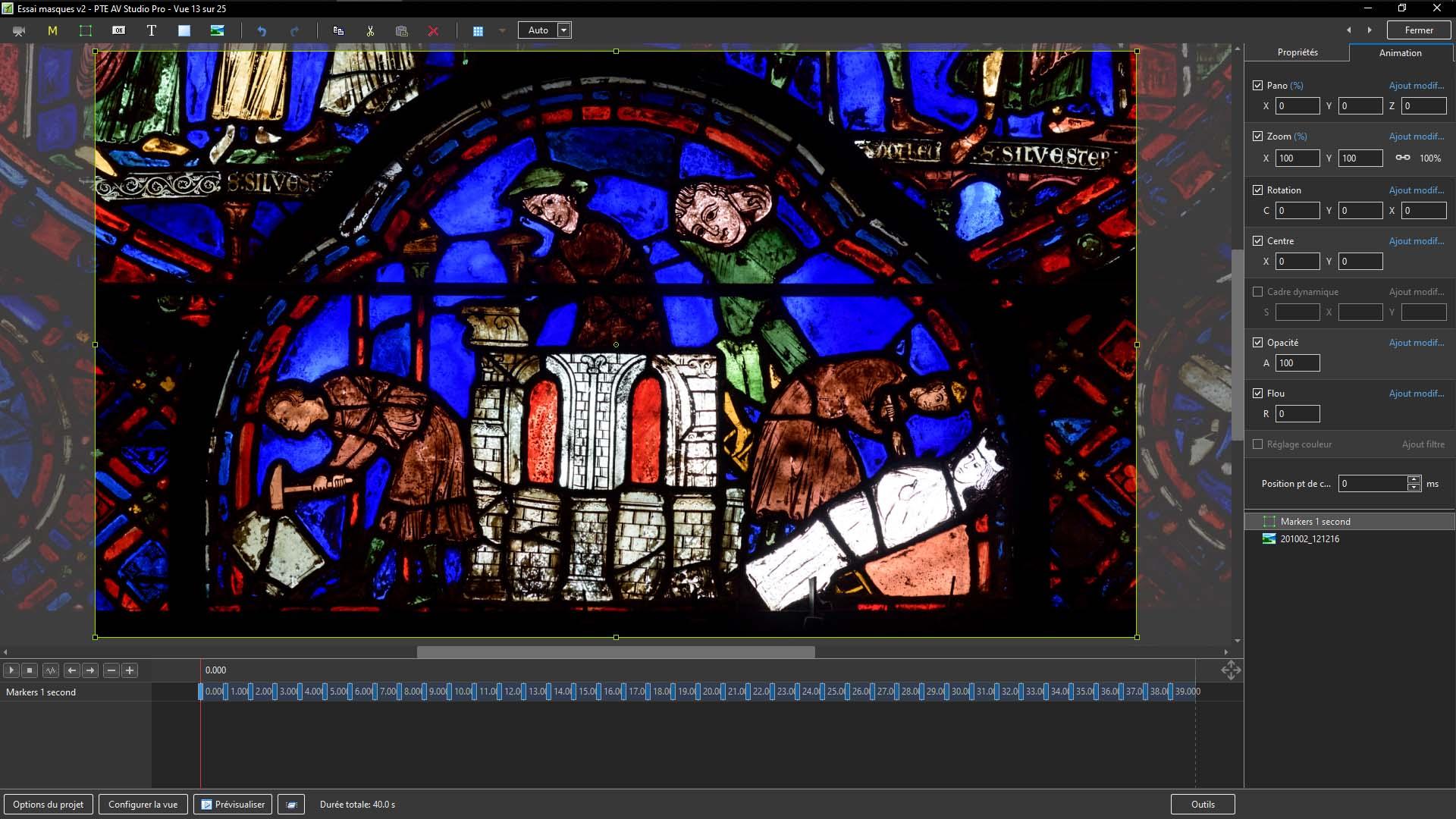Viewport: 1456px width, 819px height.
Task: Click the Flou R value field
Action: (x=1298, y=414)
